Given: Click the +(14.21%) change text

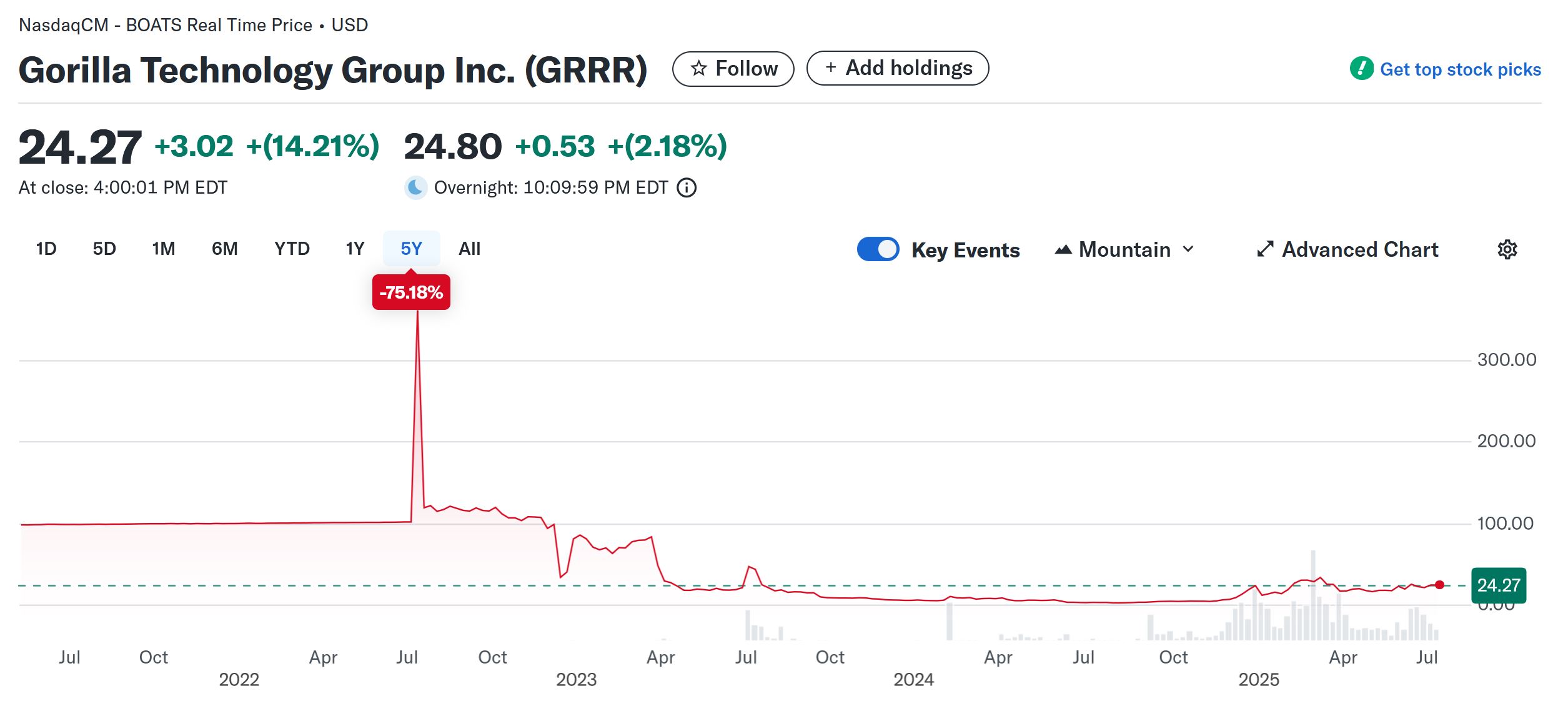Looking at the screenshot, I should [312, 146].
